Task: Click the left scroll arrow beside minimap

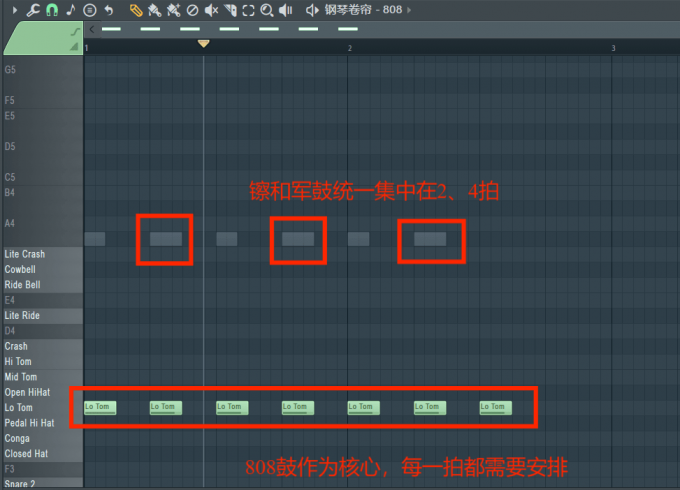Action: (92, 29)
